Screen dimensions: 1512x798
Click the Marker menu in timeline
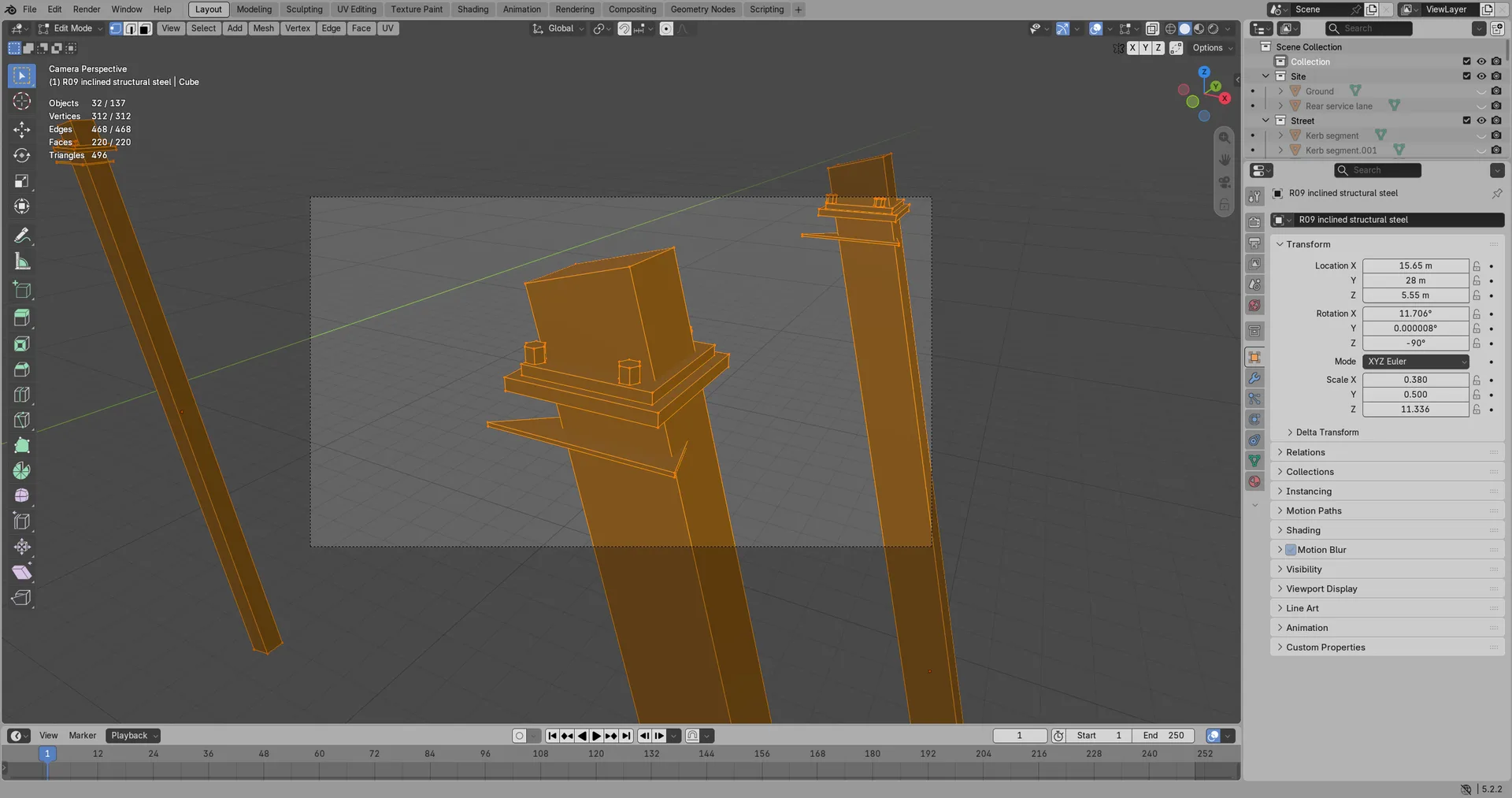coord(83,736)
